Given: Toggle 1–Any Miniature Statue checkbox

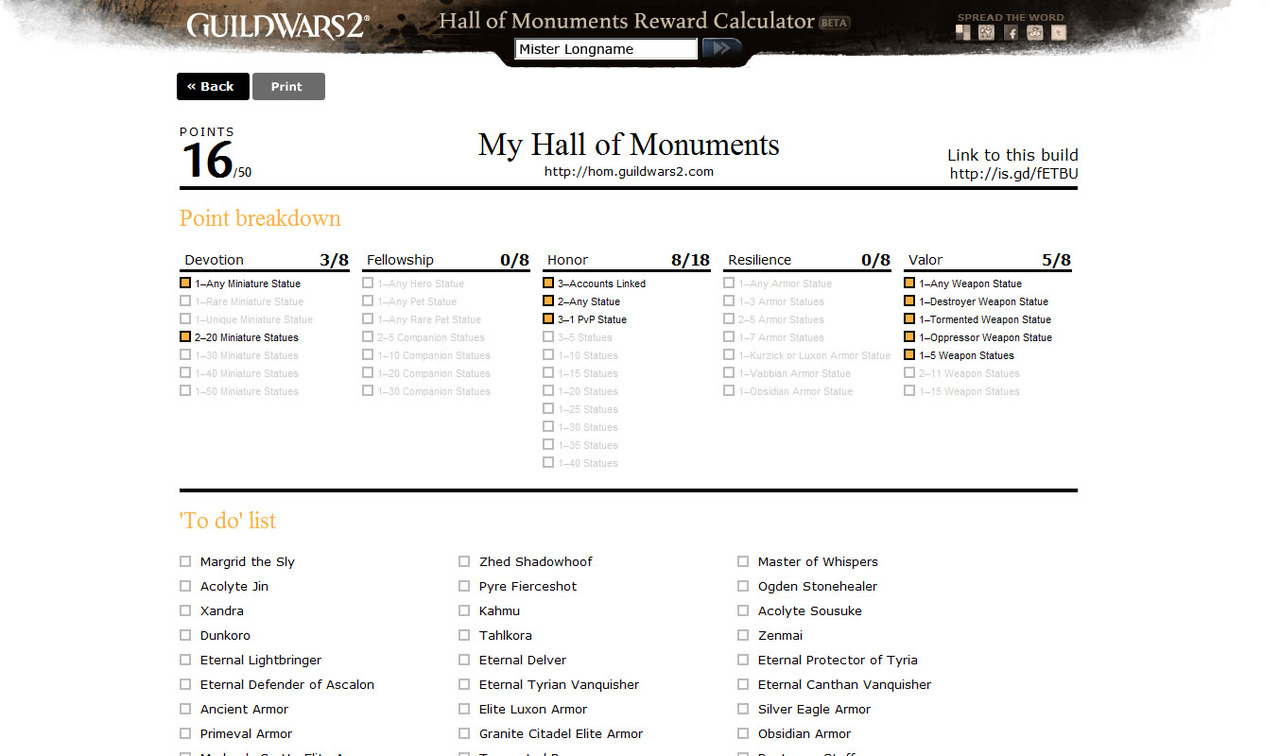Looking at the screenshot, I should coord(185,283).
